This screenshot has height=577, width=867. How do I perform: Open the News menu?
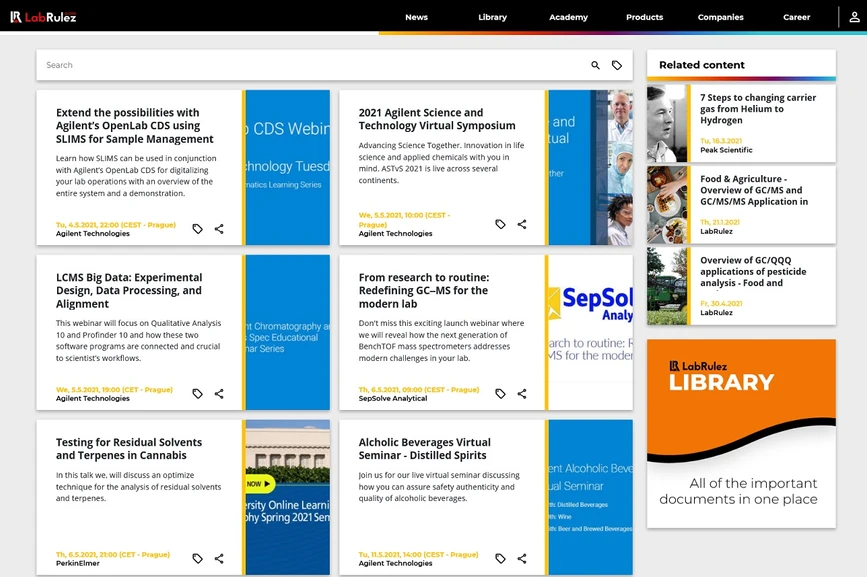pos(416,17)
